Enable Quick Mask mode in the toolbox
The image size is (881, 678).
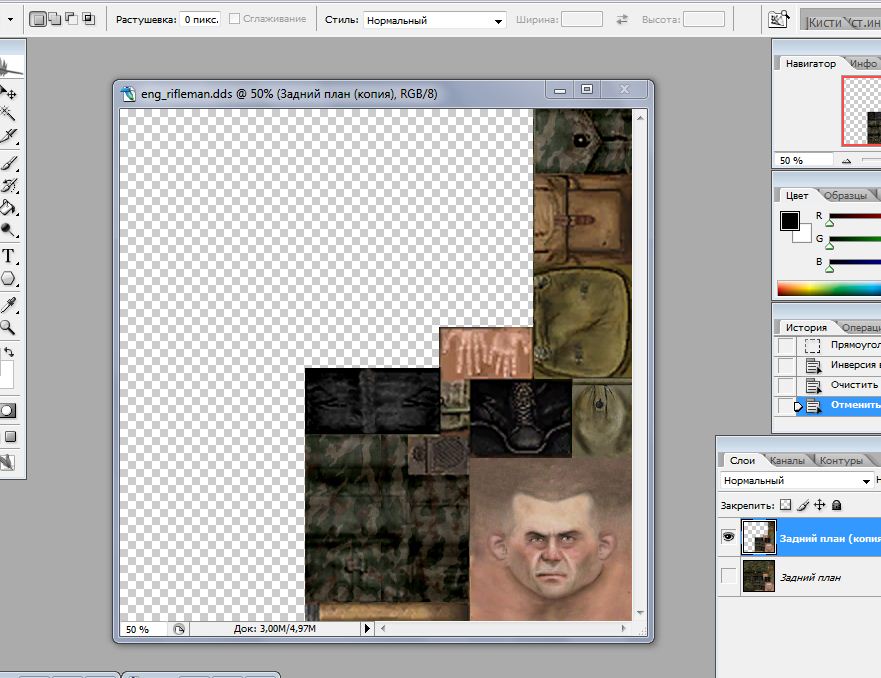click(8, 410)
